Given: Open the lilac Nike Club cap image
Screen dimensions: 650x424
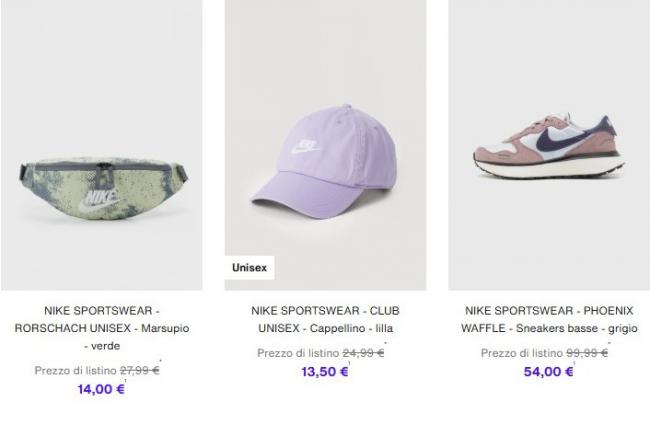Looking at the screenshot, I should pos(325,145).
